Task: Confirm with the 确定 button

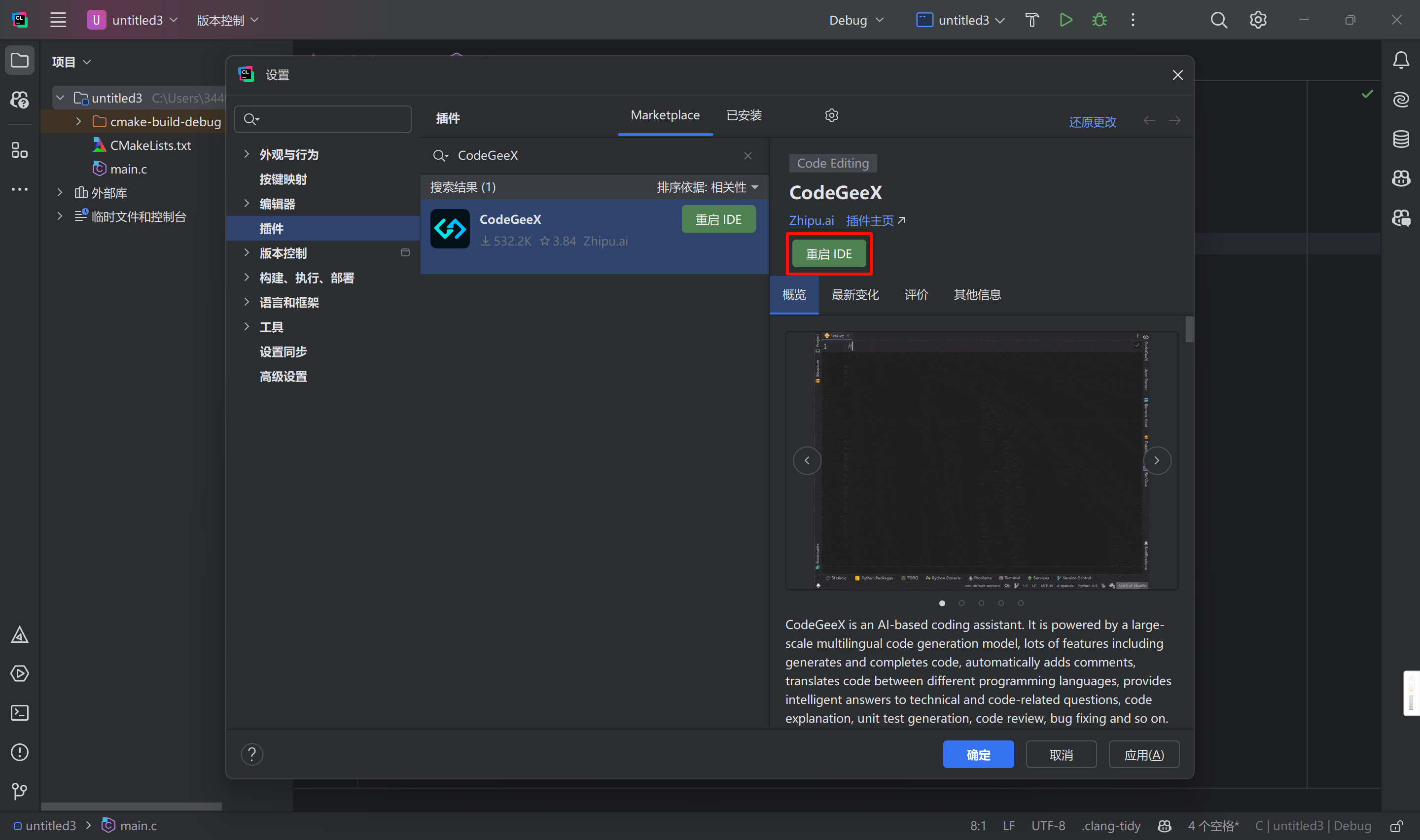Action: click(x=978, y=755)
